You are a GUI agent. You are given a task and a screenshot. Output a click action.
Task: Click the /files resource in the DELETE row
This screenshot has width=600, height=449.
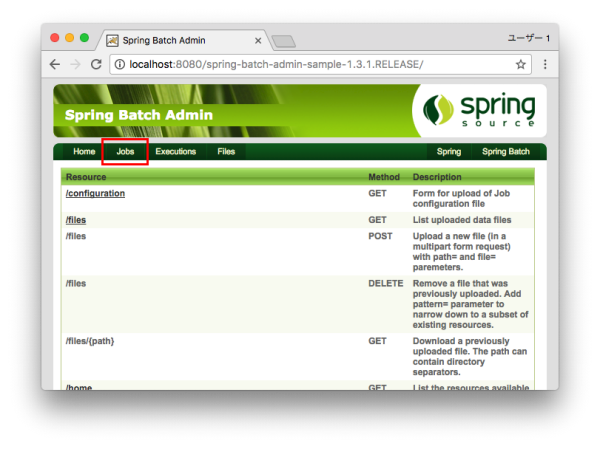click(x=76, y=284)
